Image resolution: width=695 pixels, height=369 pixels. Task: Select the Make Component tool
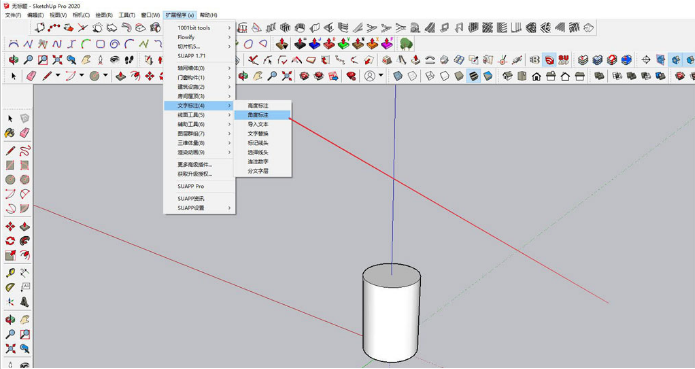[x=25, y=119]
